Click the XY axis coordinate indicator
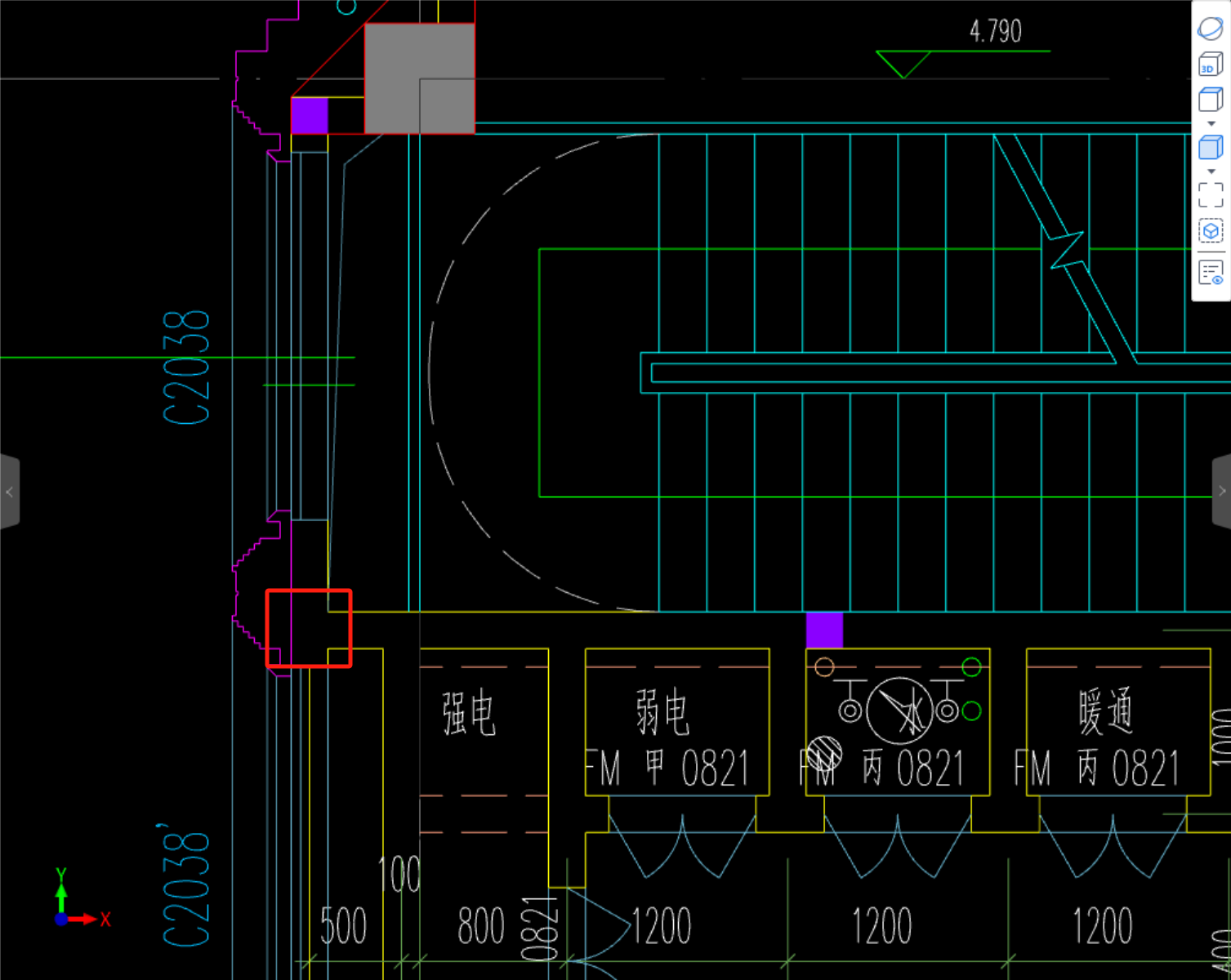Viewport: 1231px width, 980px height. point(81,898)
